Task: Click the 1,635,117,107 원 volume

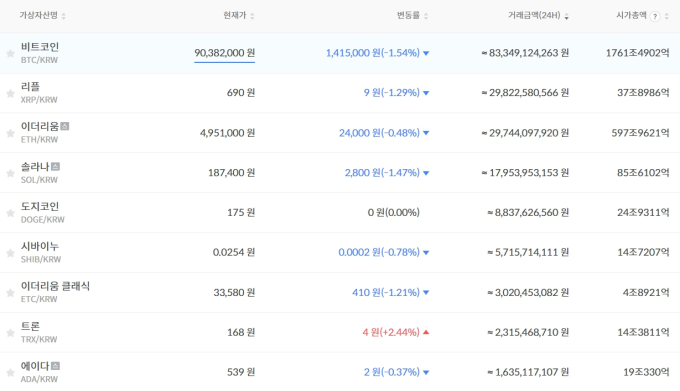Action: [528, 372]
